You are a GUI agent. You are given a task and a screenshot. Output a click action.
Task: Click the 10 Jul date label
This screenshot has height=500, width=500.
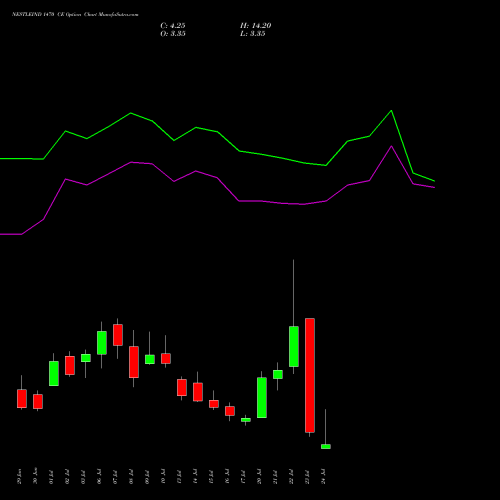point(164,477)
